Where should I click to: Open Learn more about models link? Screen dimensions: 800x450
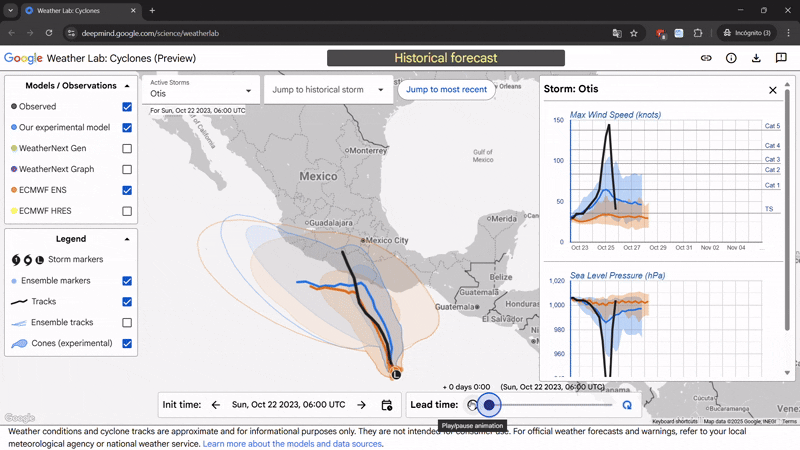(292, 444)
